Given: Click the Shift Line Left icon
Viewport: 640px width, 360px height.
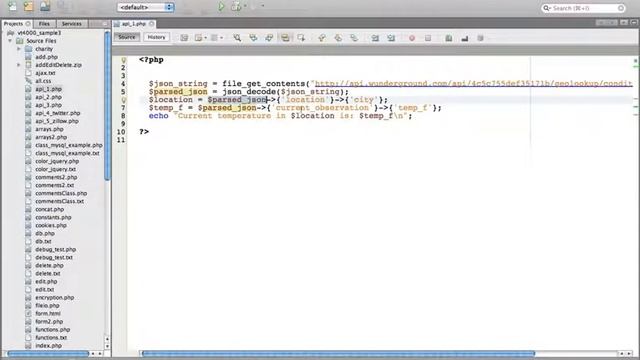Looking at the screenshot, I should point(375,38).
